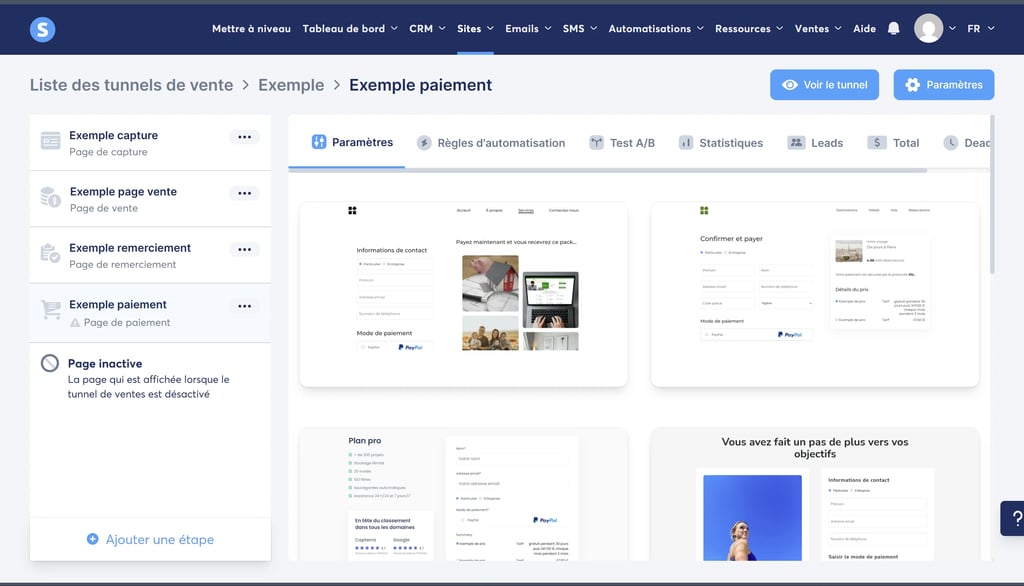1024x586 pixels.
Task: Open the notifications bell icon
Action: coord(895,28)
